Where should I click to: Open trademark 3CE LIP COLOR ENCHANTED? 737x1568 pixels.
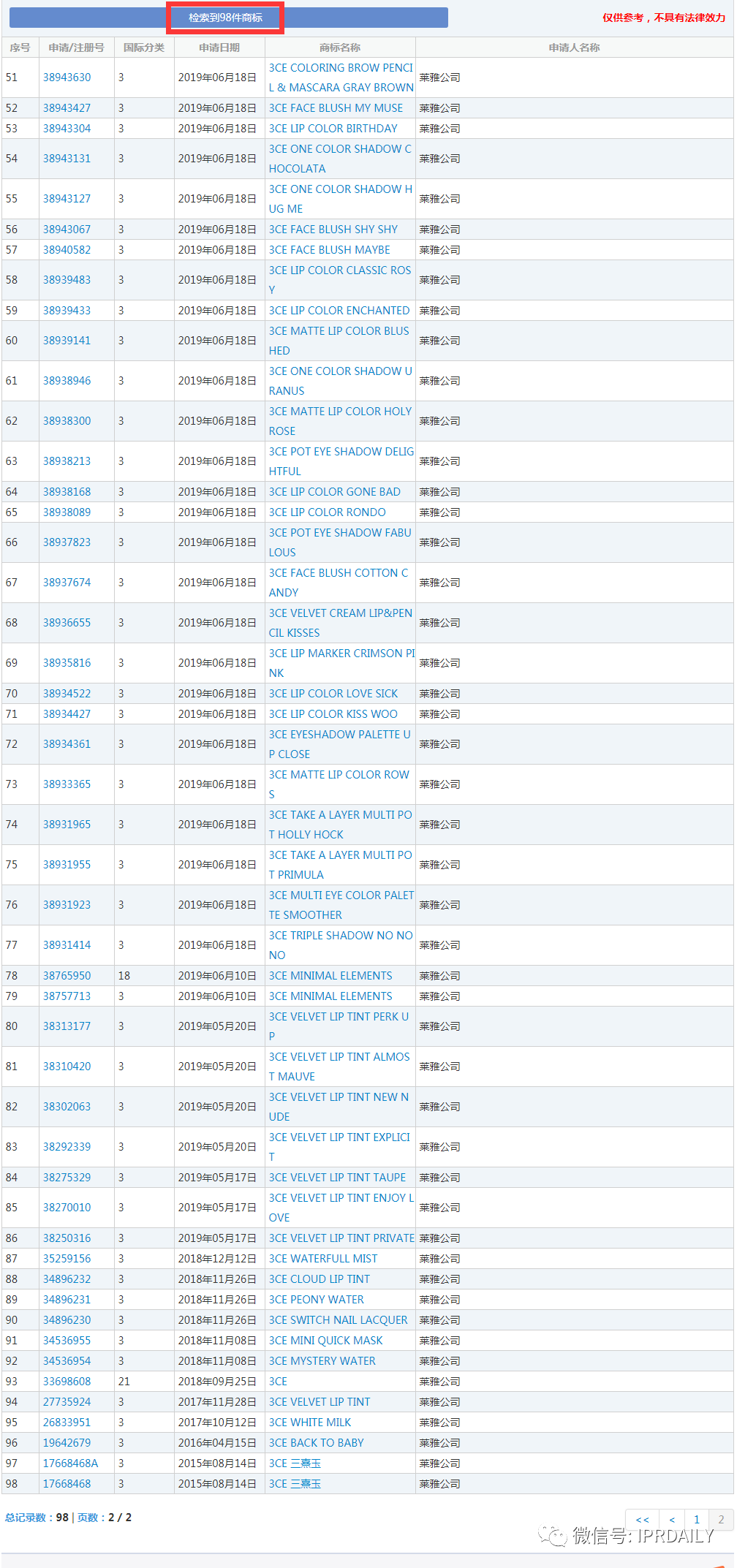[x=339, y=311]
